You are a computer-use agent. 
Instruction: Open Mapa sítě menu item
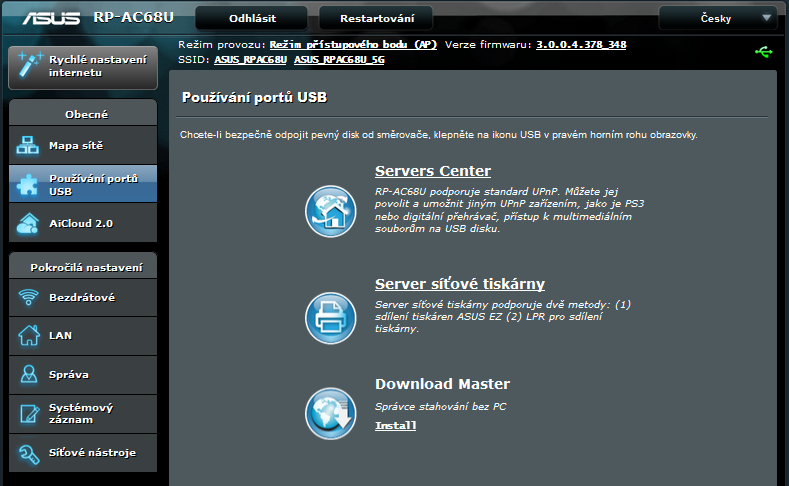click(x=83, y=145)
